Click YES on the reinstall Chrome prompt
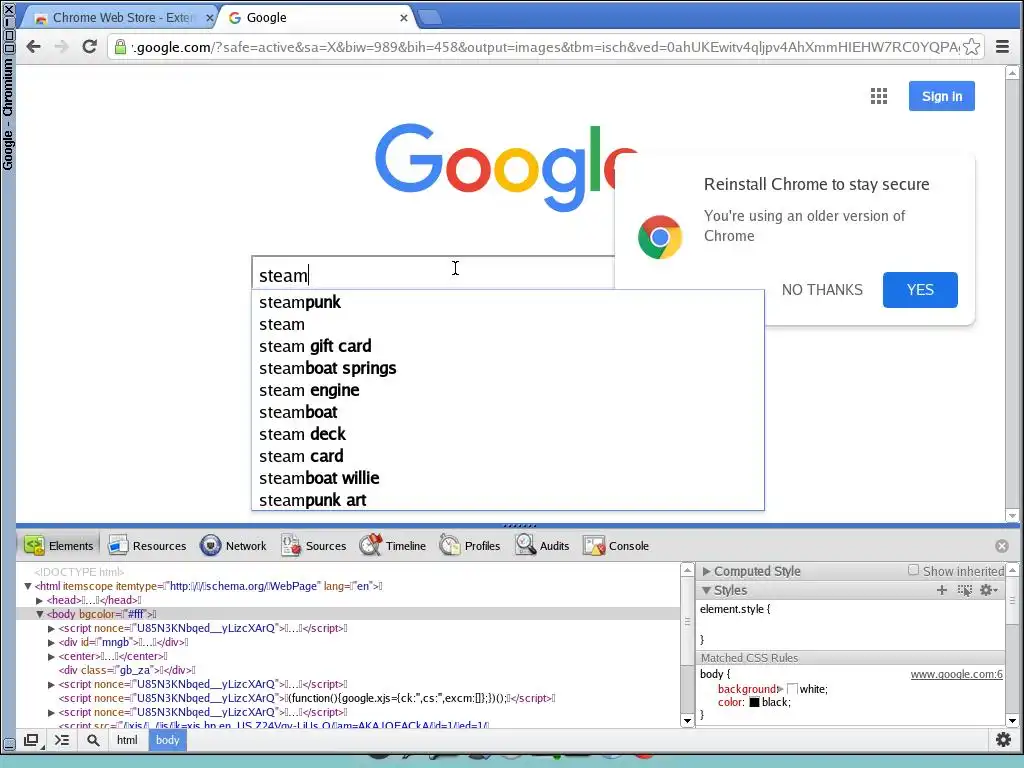This screenshot has height=768, width=1024. pyautogui.click(x=920, y=289)
